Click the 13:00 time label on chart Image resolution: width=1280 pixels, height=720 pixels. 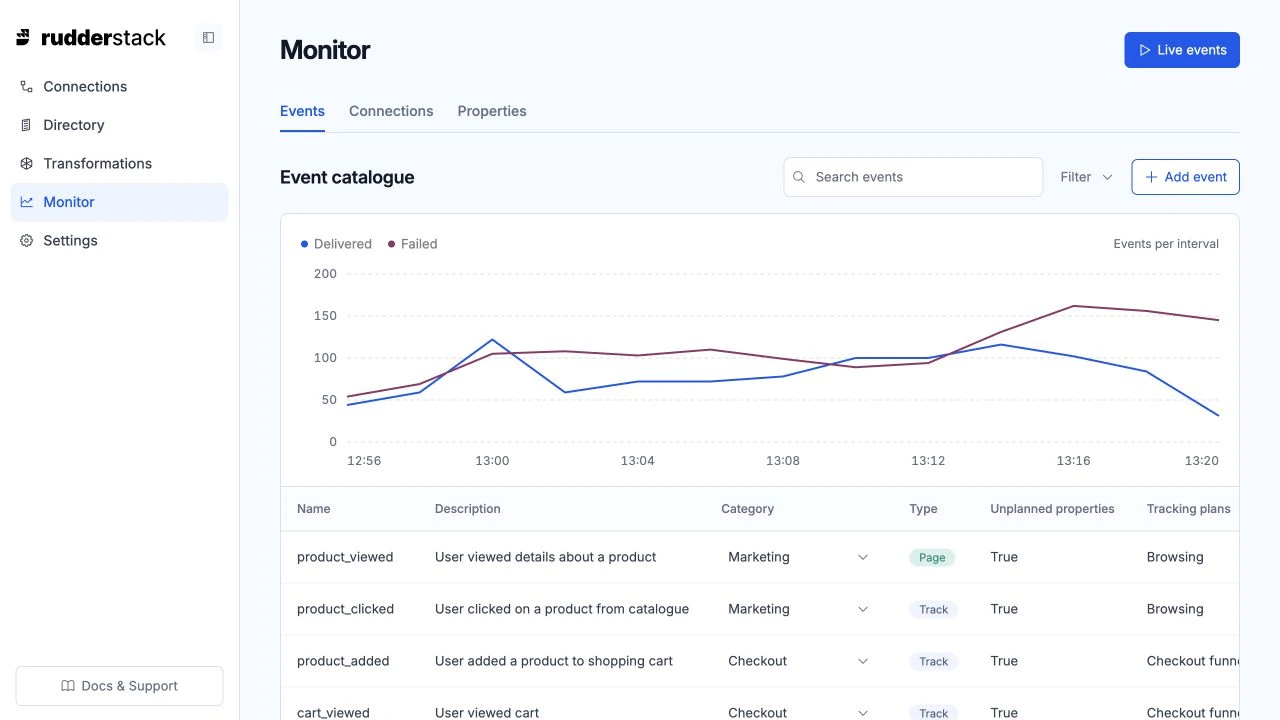coord(492,461)
